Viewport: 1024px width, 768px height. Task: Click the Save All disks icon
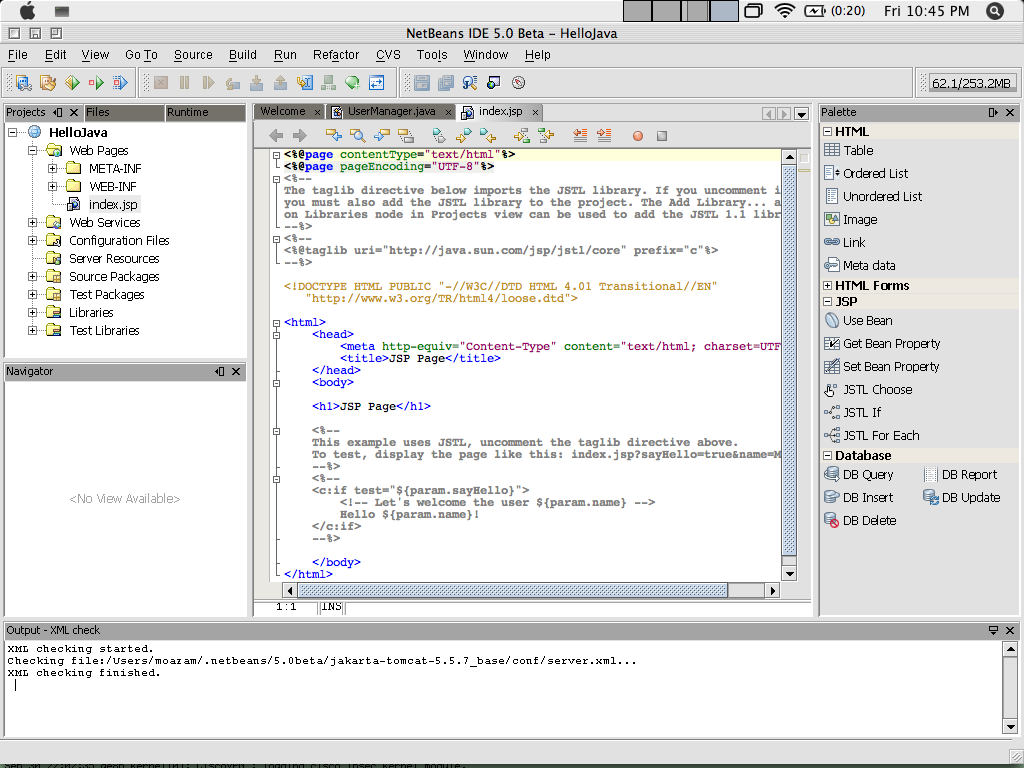point(446,83)
